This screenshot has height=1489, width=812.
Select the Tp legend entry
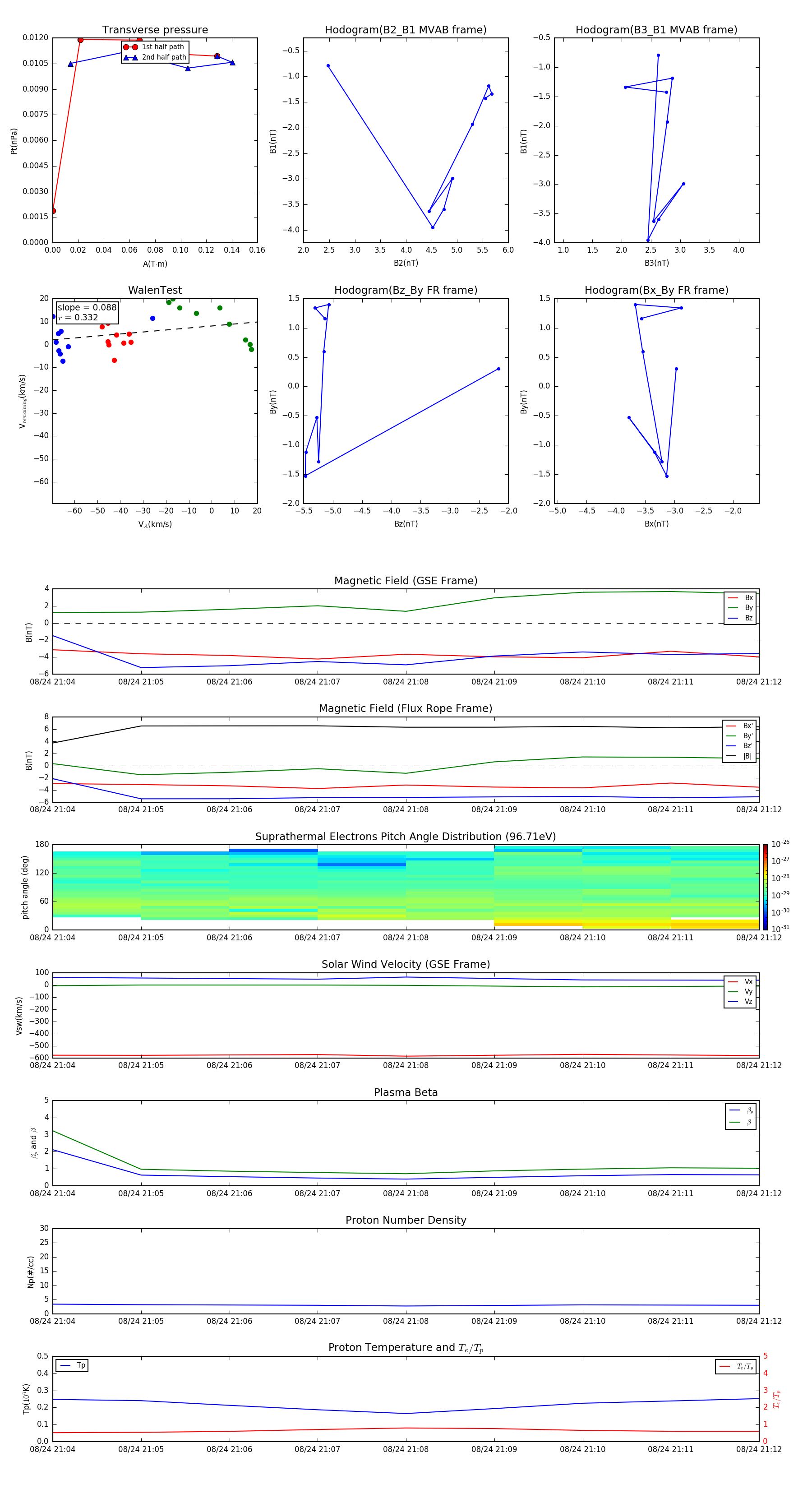72,1365
